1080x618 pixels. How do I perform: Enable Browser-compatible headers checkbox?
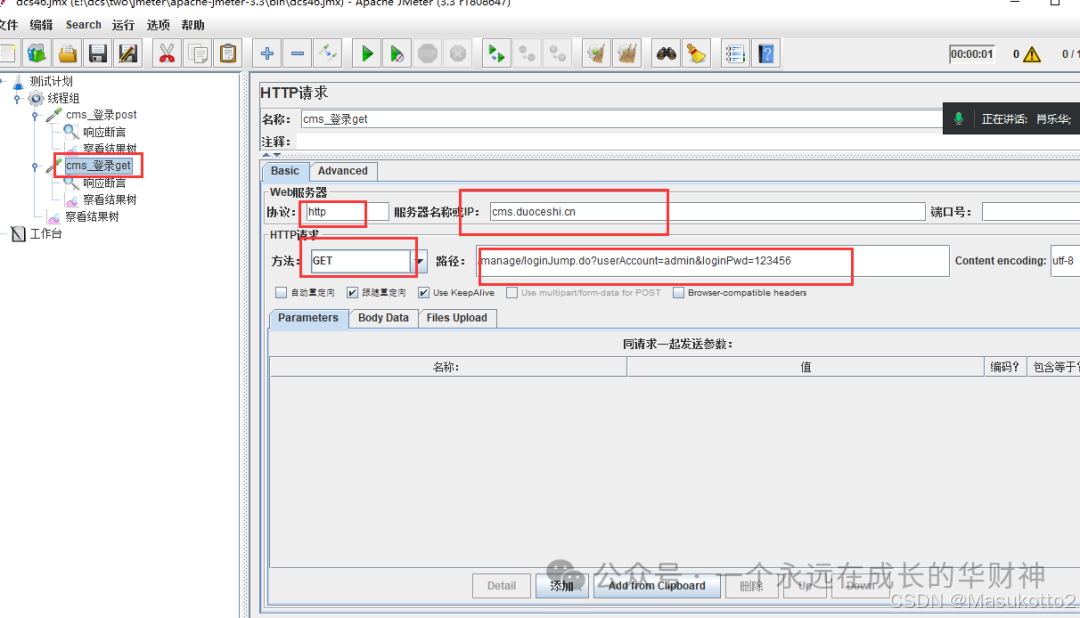(678, 293)
